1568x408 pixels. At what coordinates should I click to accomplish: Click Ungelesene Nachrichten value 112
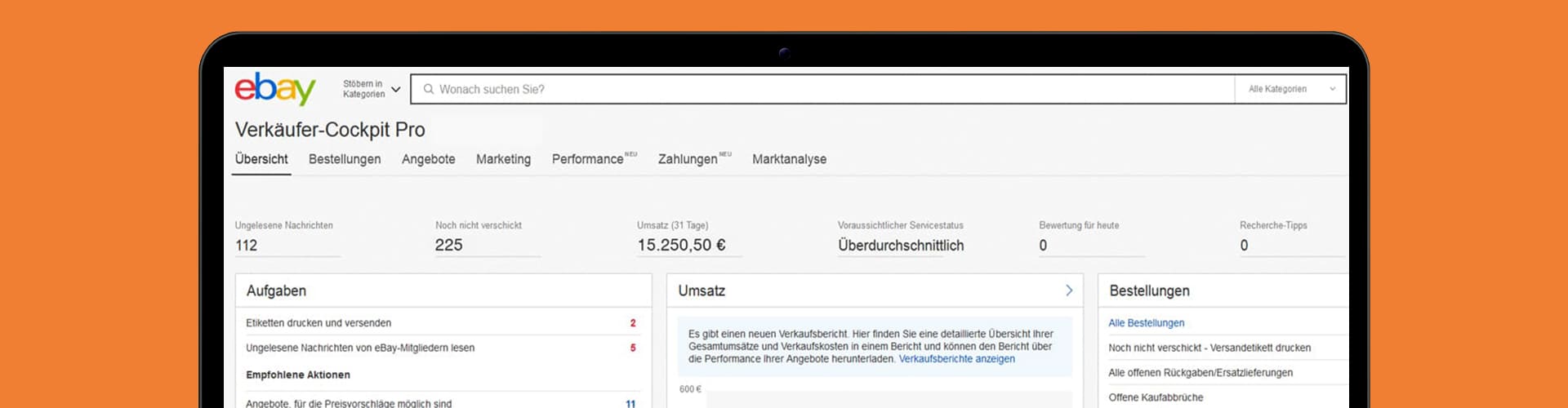[x=247, y=245]
